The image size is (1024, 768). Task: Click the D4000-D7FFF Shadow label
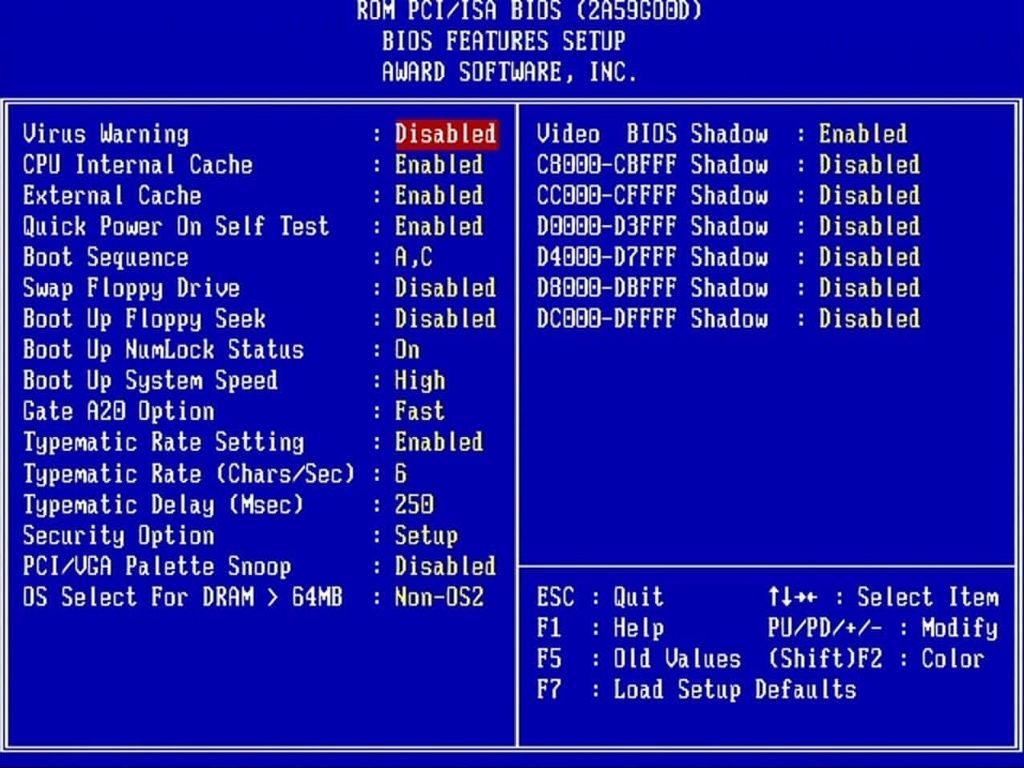[652, 257]
